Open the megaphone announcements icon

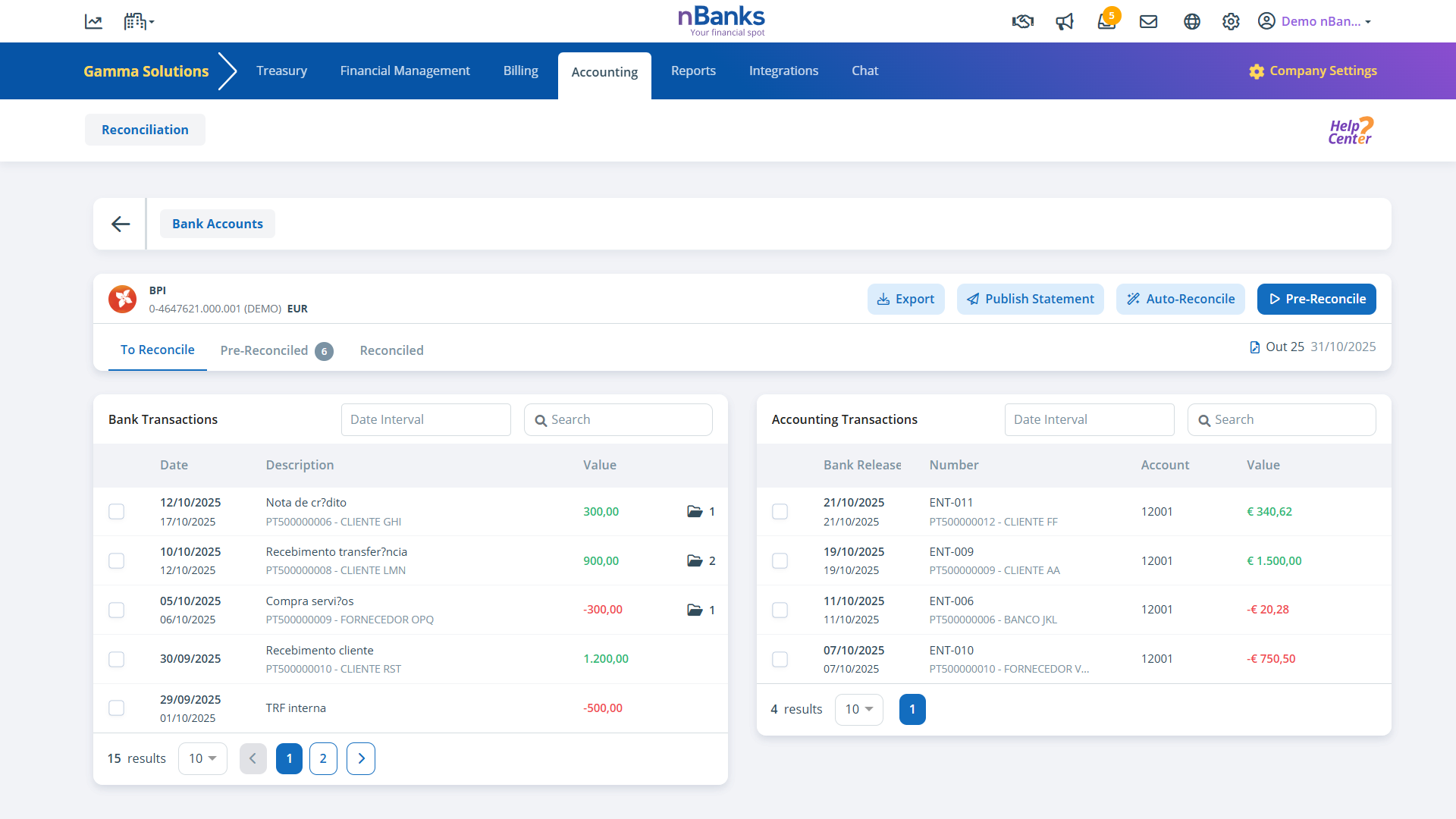(x=1065, y=22)
